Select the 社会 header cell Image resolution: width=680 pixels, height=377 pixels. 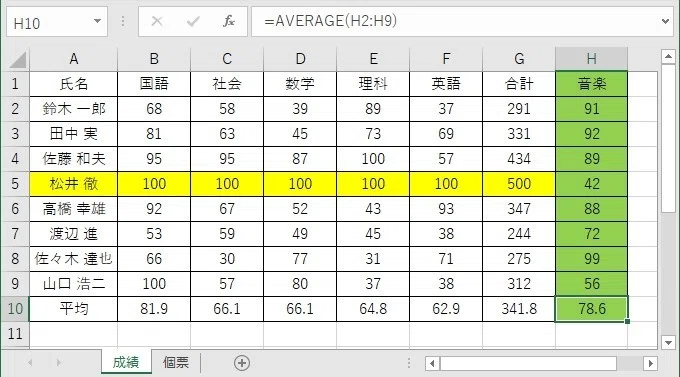[x=227, y=84]
